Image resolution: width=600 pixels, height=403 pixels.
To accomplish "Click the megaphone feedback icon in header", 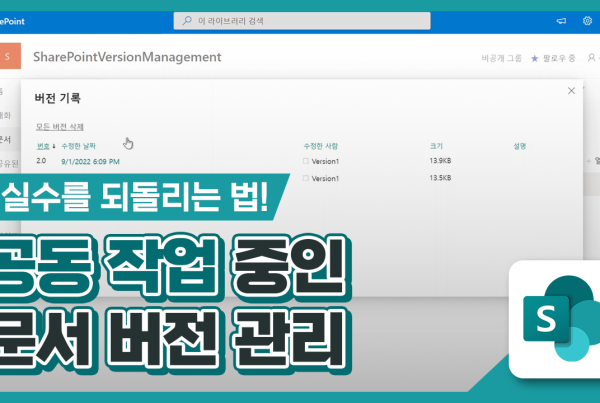I will click(x=560, y=21).
